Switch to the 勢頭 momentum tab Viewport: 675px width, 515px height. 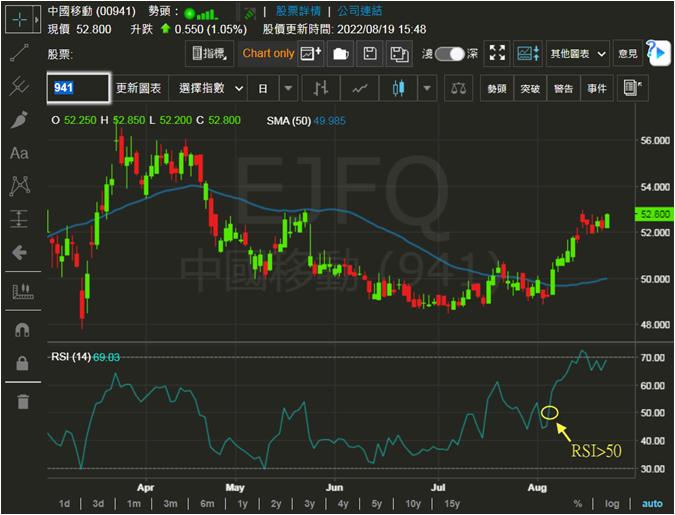(x=497, y=88)
